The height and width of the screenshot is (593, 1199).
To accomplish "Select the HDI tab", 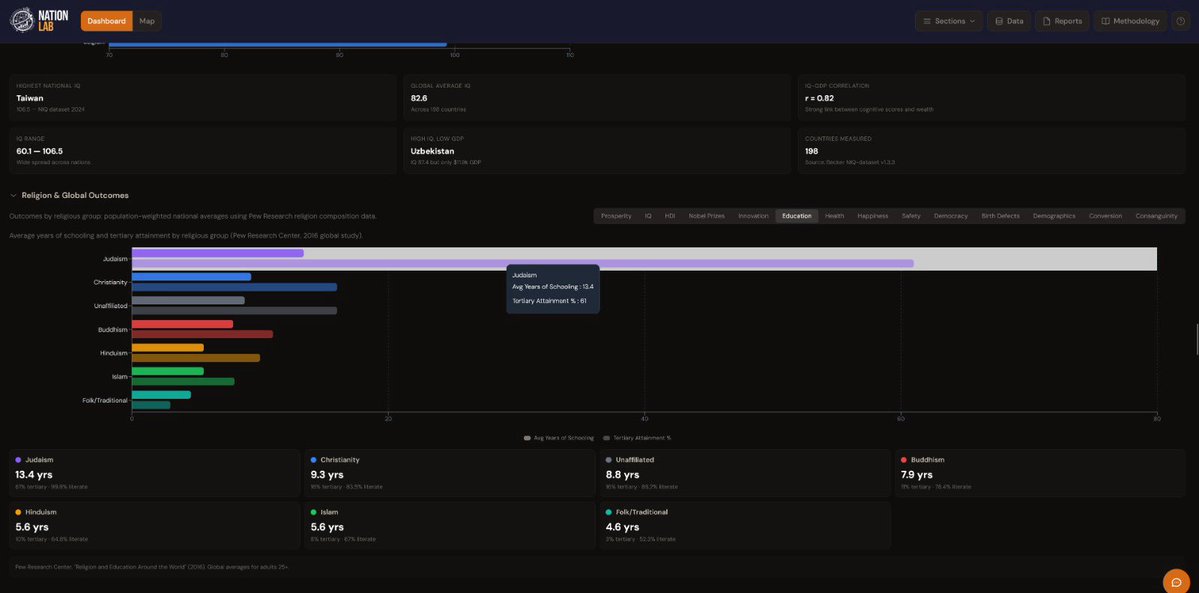I will 670,216.
